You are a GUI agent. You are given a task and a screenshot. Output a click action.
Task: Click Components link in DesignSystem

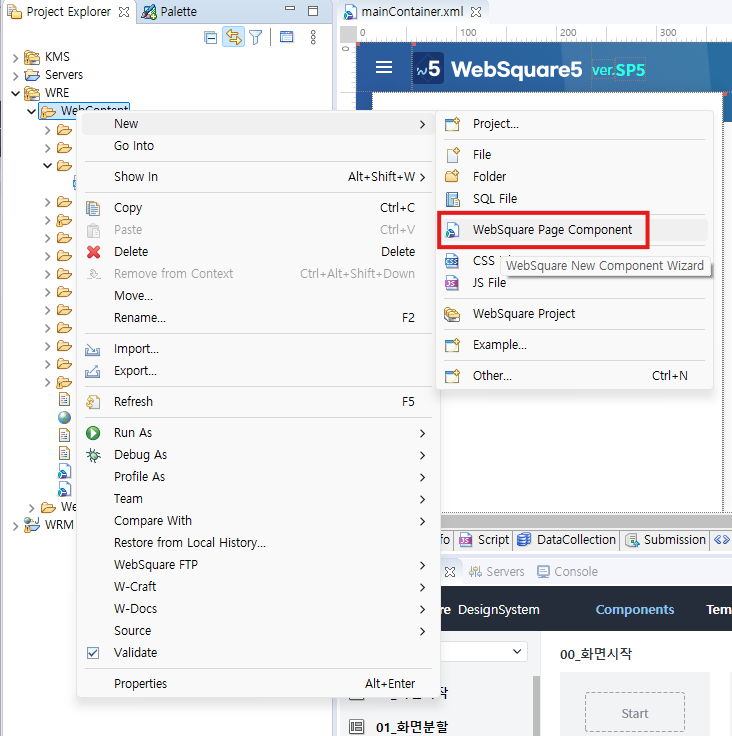click(634, 610)
